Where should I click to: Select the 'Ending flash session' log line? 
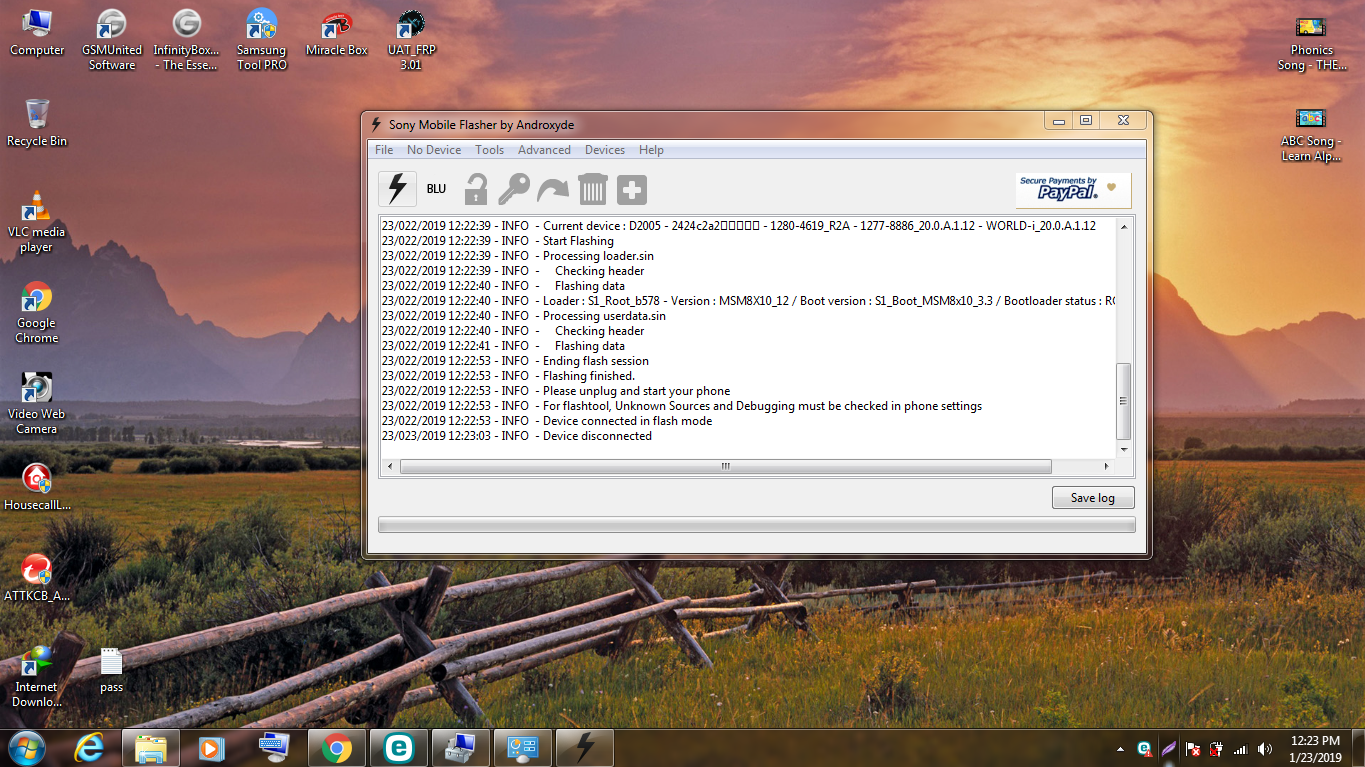coord(515,361)
